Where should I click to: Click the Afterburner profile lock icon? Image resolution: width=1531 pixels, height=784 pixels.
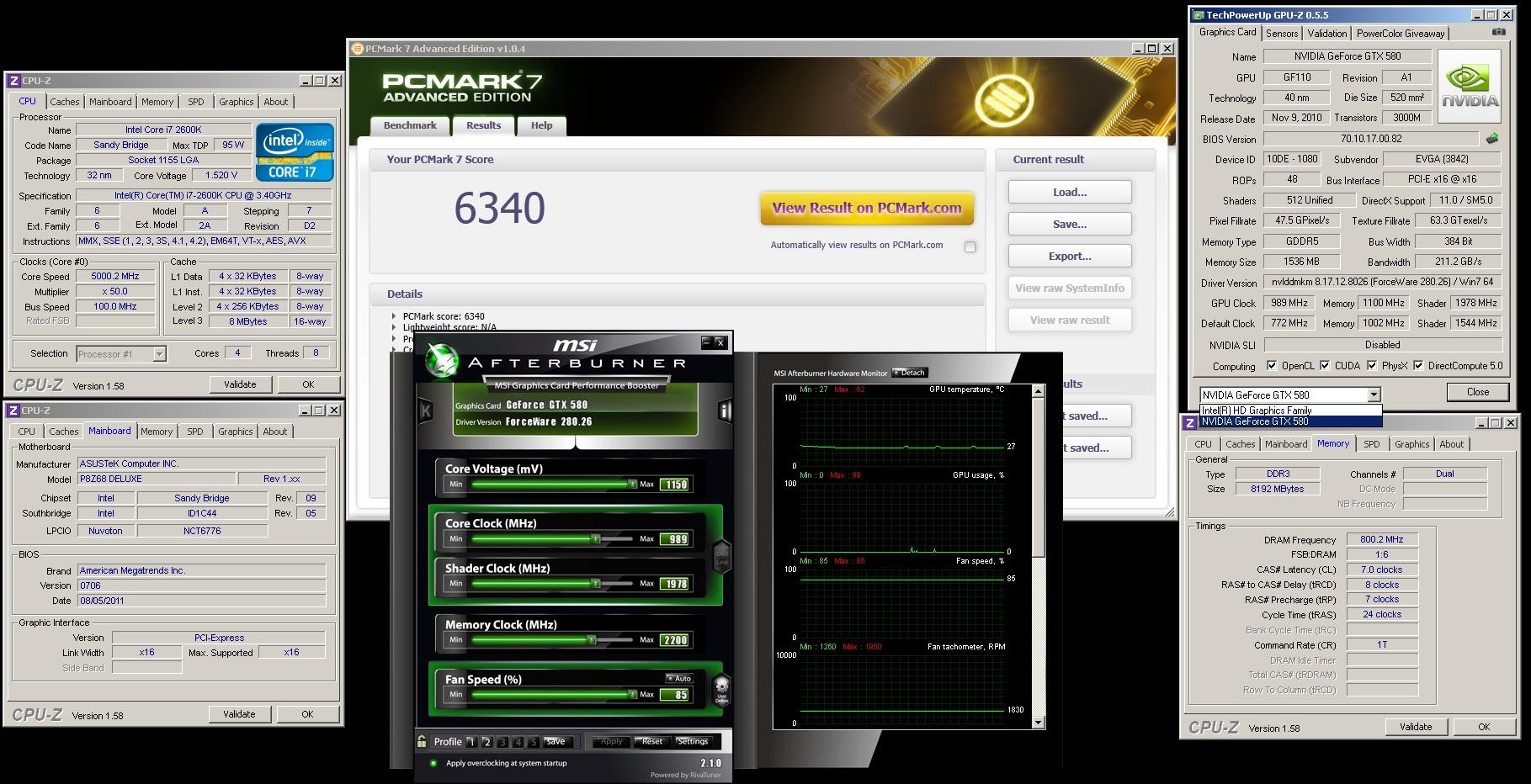click(422, 741)
